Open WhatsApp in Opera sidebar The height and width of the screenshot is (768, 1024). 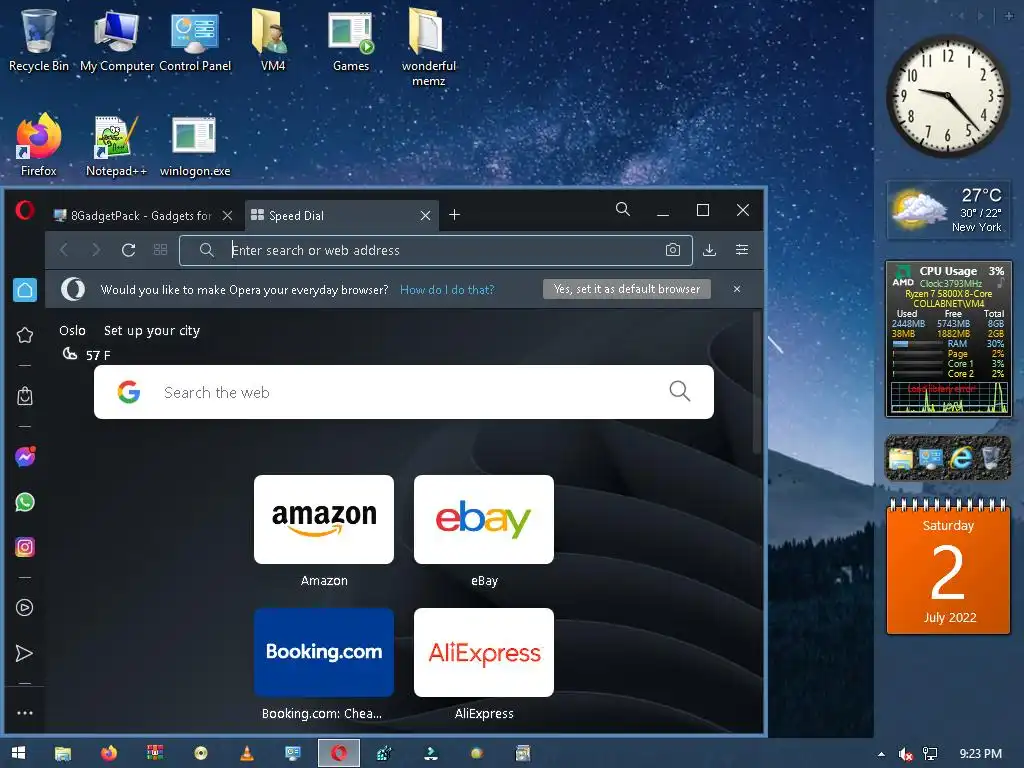pos(25,502)
